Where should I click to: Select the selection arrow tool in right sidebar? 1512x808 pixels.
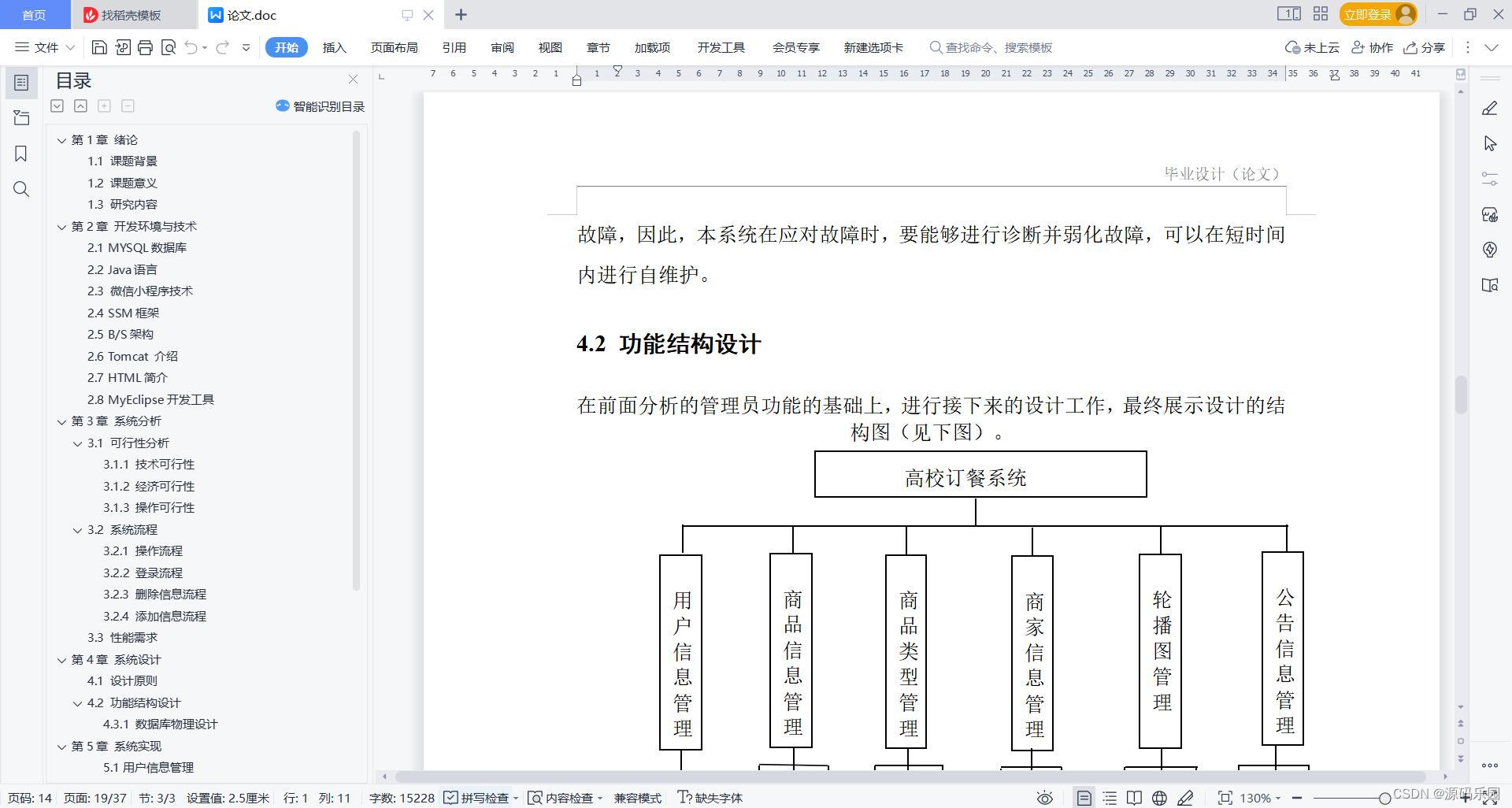click(x=1490, y=143)
